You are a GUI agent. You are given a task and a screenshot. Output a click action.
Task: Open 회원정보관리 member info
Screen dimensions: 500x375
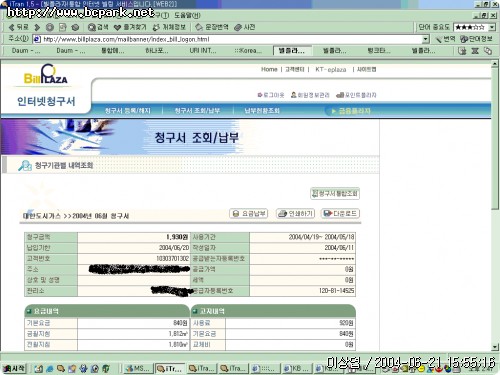click(310, 95)
